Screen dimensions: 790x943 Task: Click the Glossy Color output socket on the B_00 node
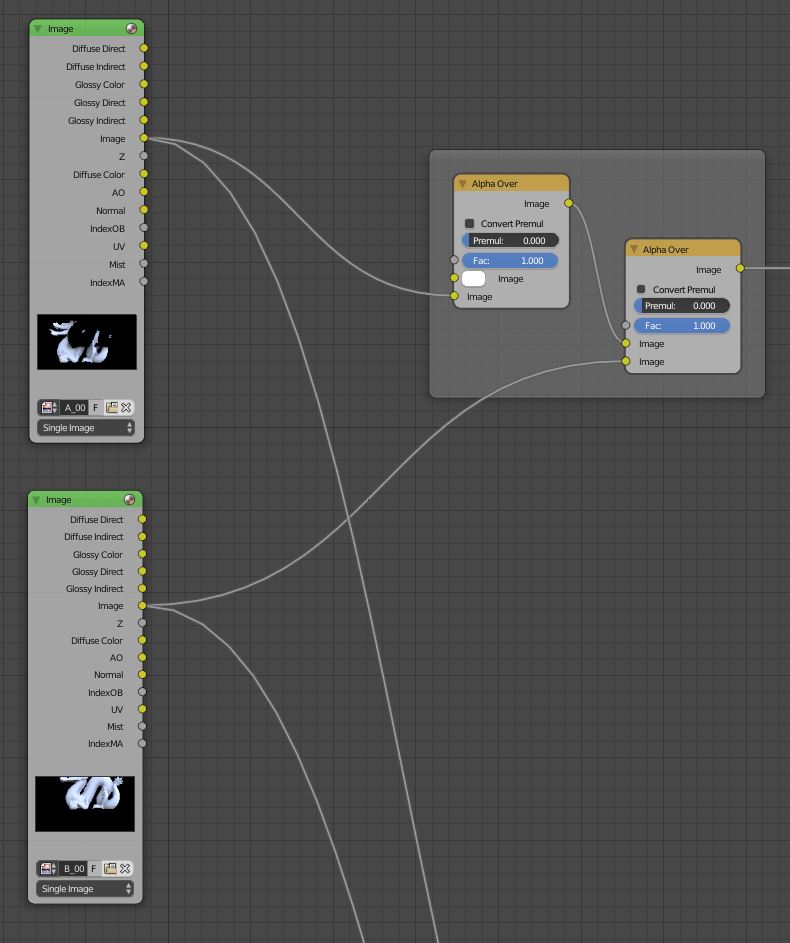142,554
